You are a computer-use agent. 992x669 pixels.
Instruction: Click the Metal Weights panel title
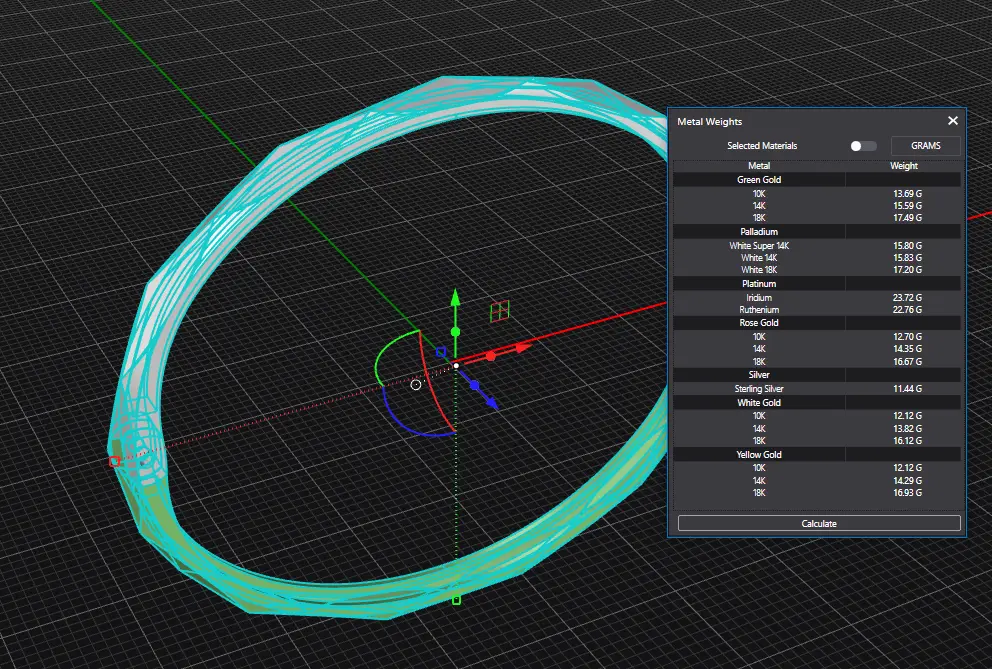tap(709, 122)
